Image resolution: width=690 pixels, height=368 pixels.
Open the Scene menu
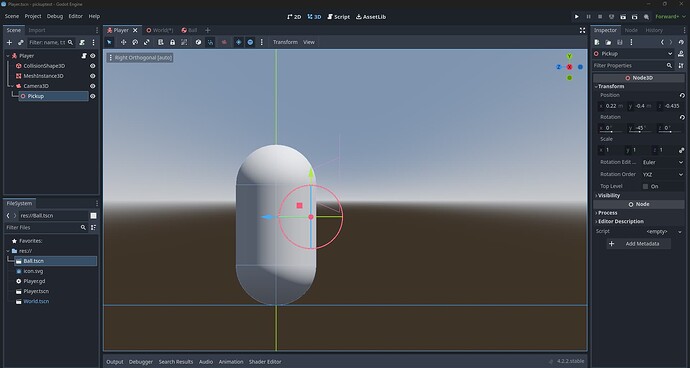12,16
